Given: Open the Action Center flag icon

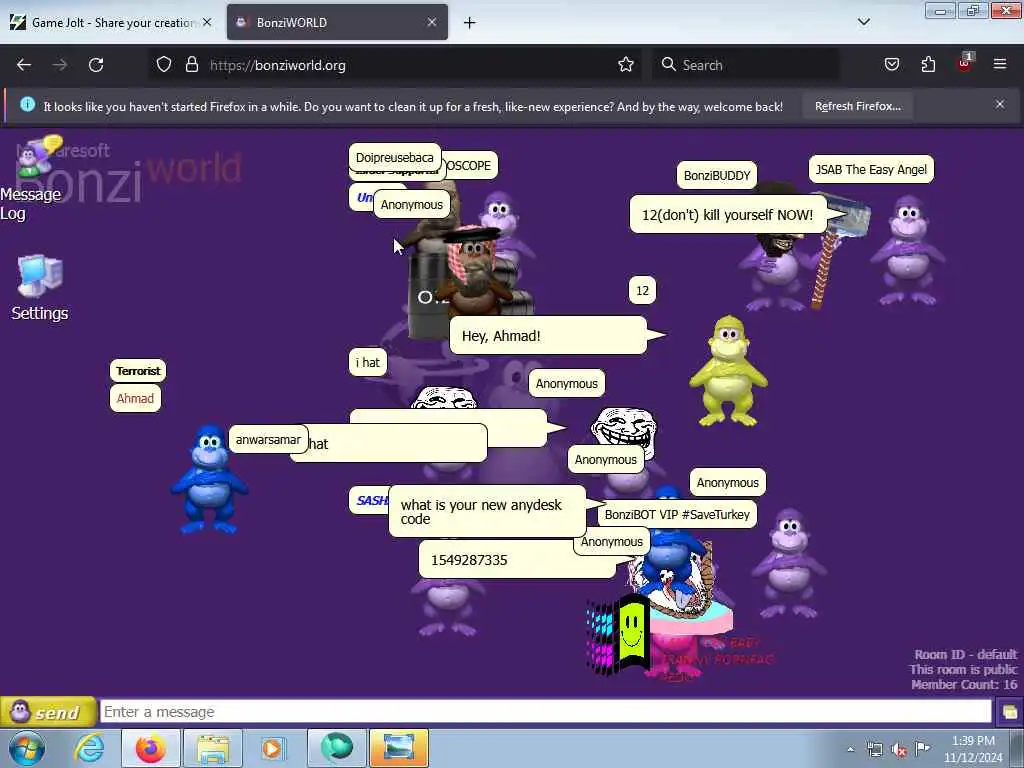Looking at the screenshot, I should [922, 748].
